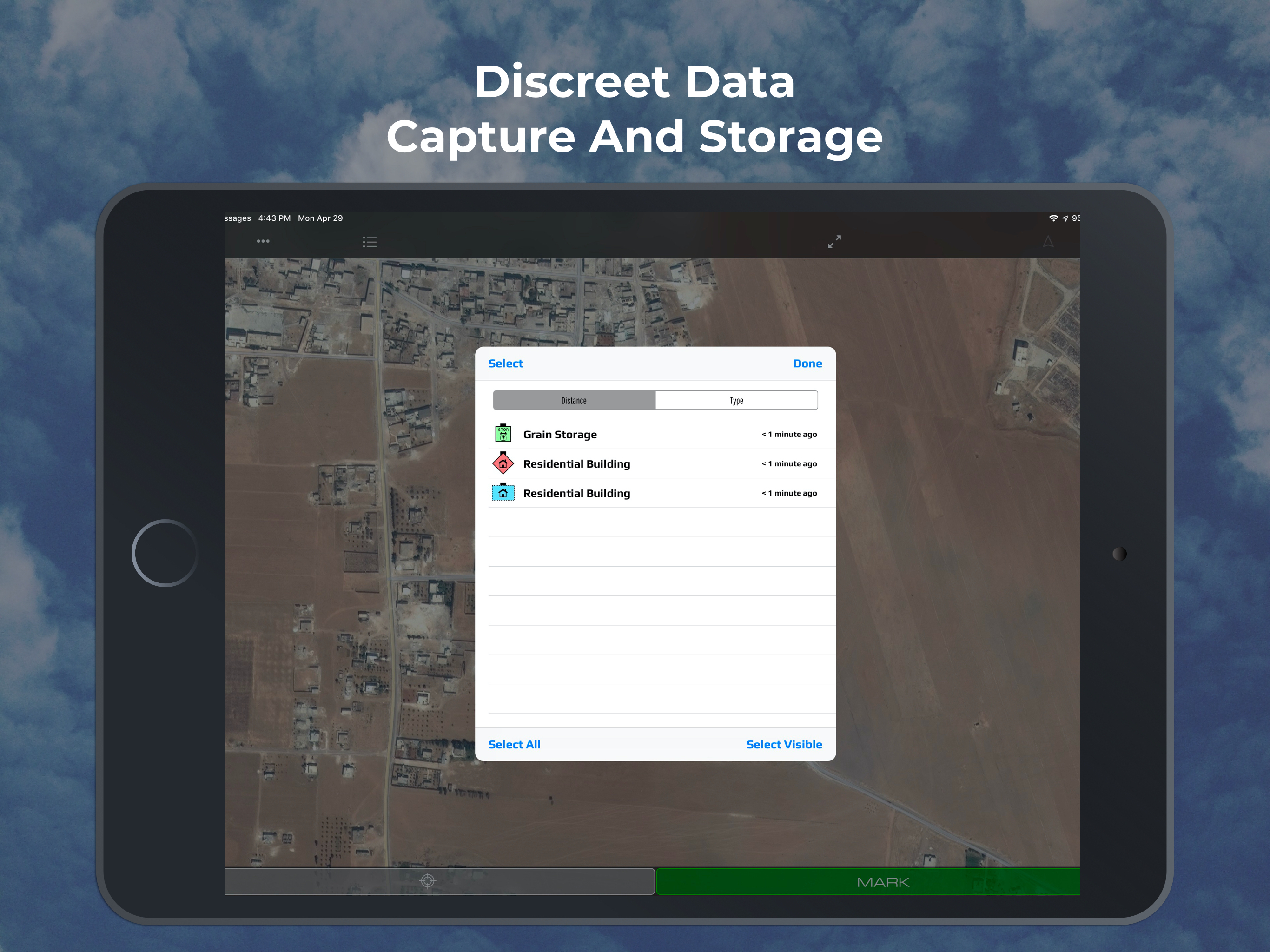Screen dimensions: 1270x952
Task: Tap the blue square Residential Building icon
Action: tap(503, 493)
